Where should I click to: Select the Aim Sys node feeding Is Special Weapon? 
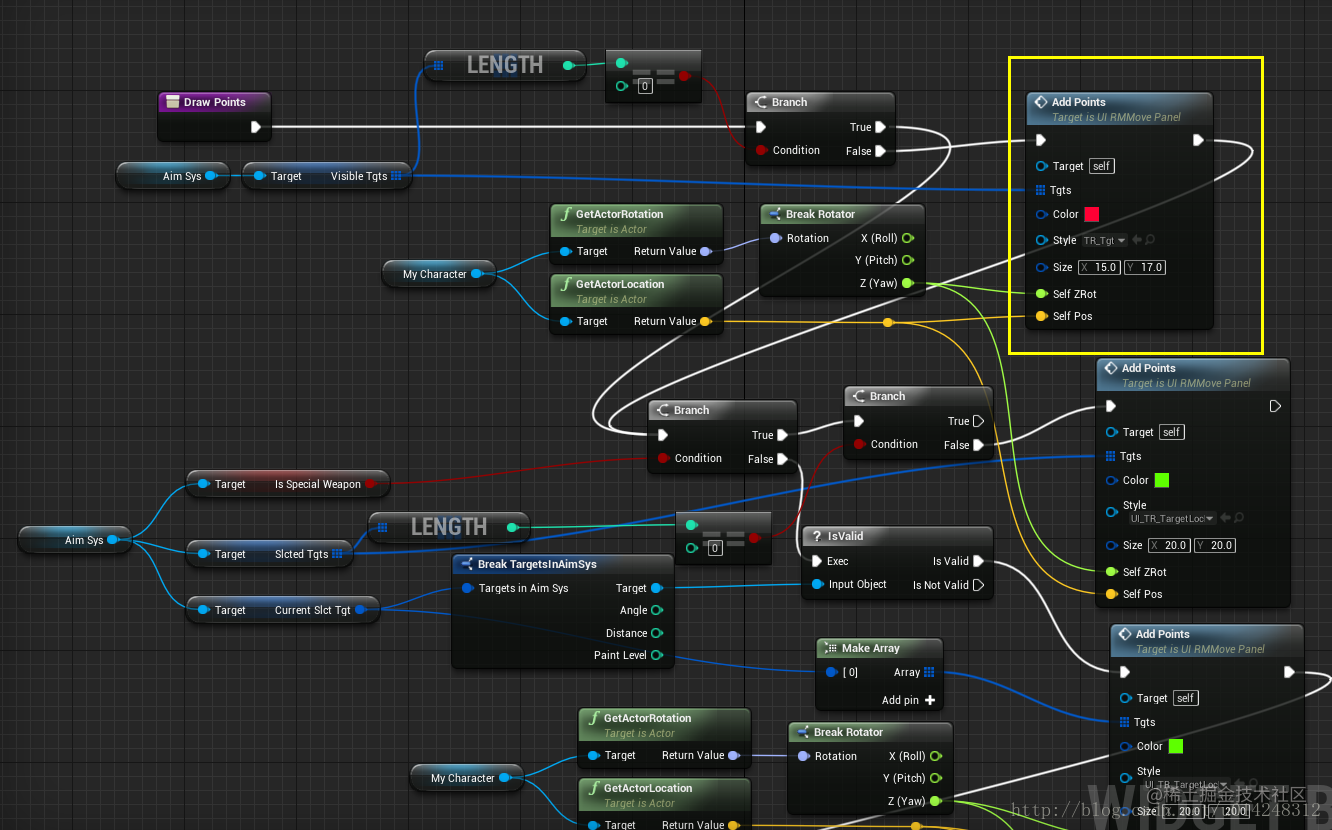point(76,540)
